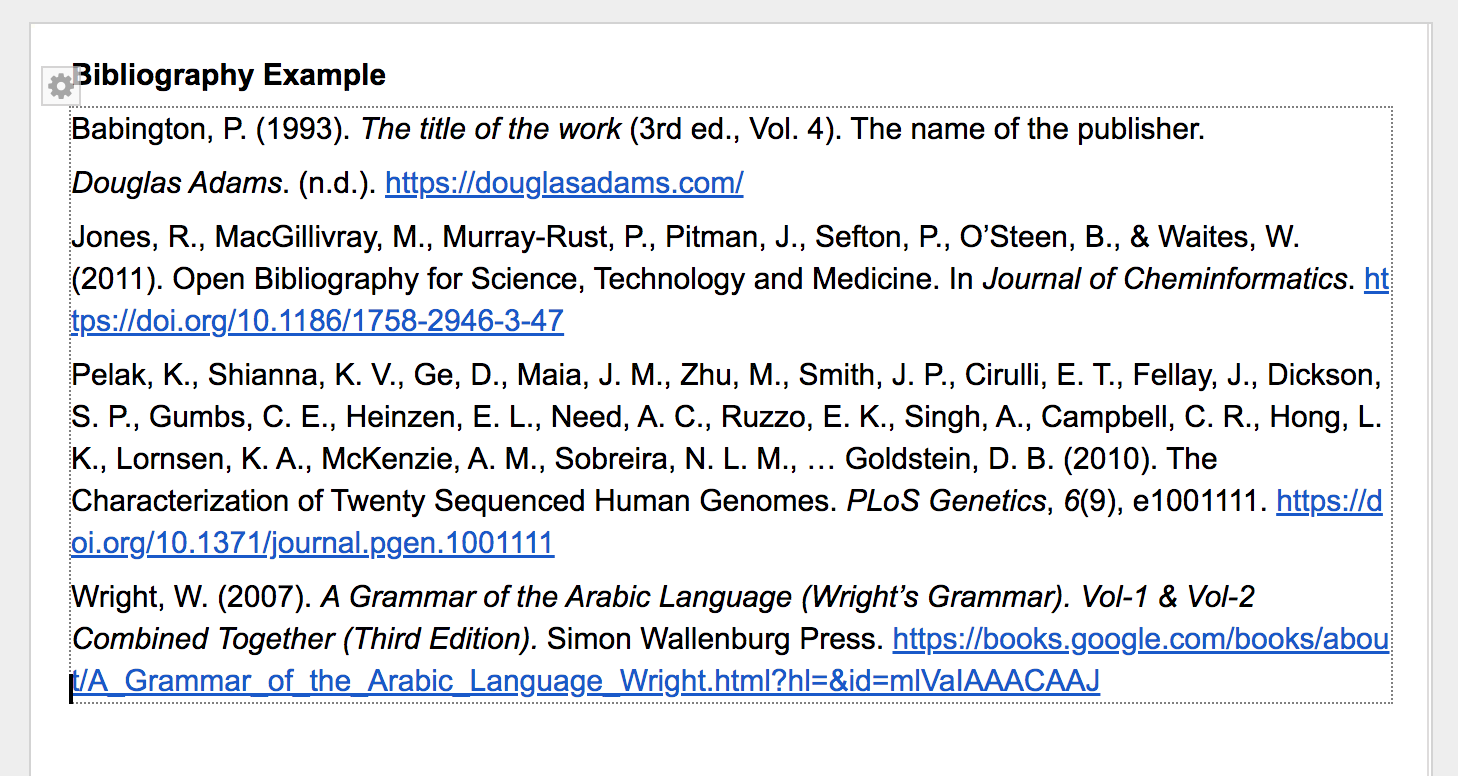
Task: Open the bibliography widget gear settings
Action: click(x=60, y=87)
